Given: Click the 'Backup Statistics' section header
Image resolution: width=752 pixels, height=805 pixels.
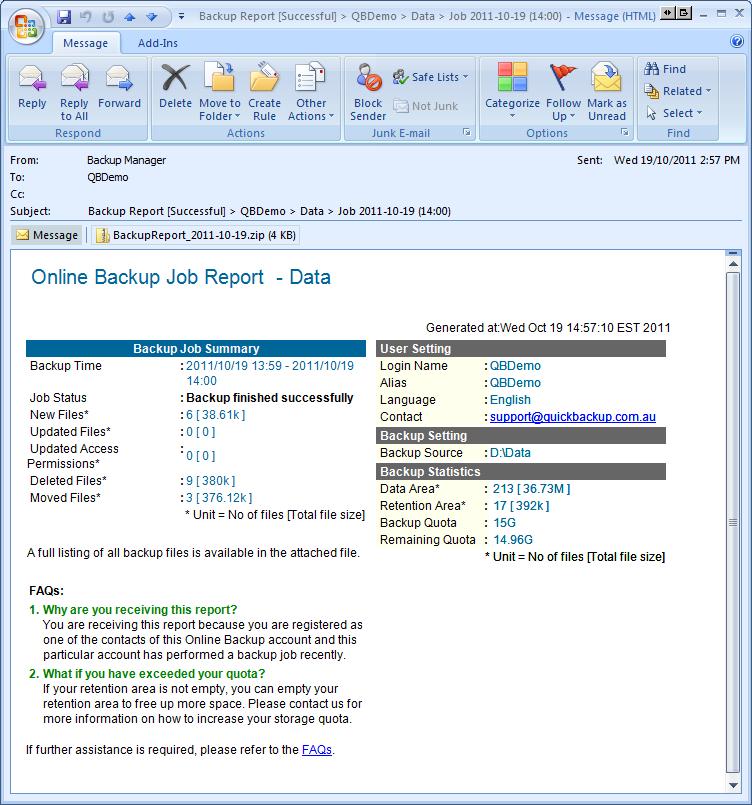Looking at the screenshot, I should click(x=521, y=471).
